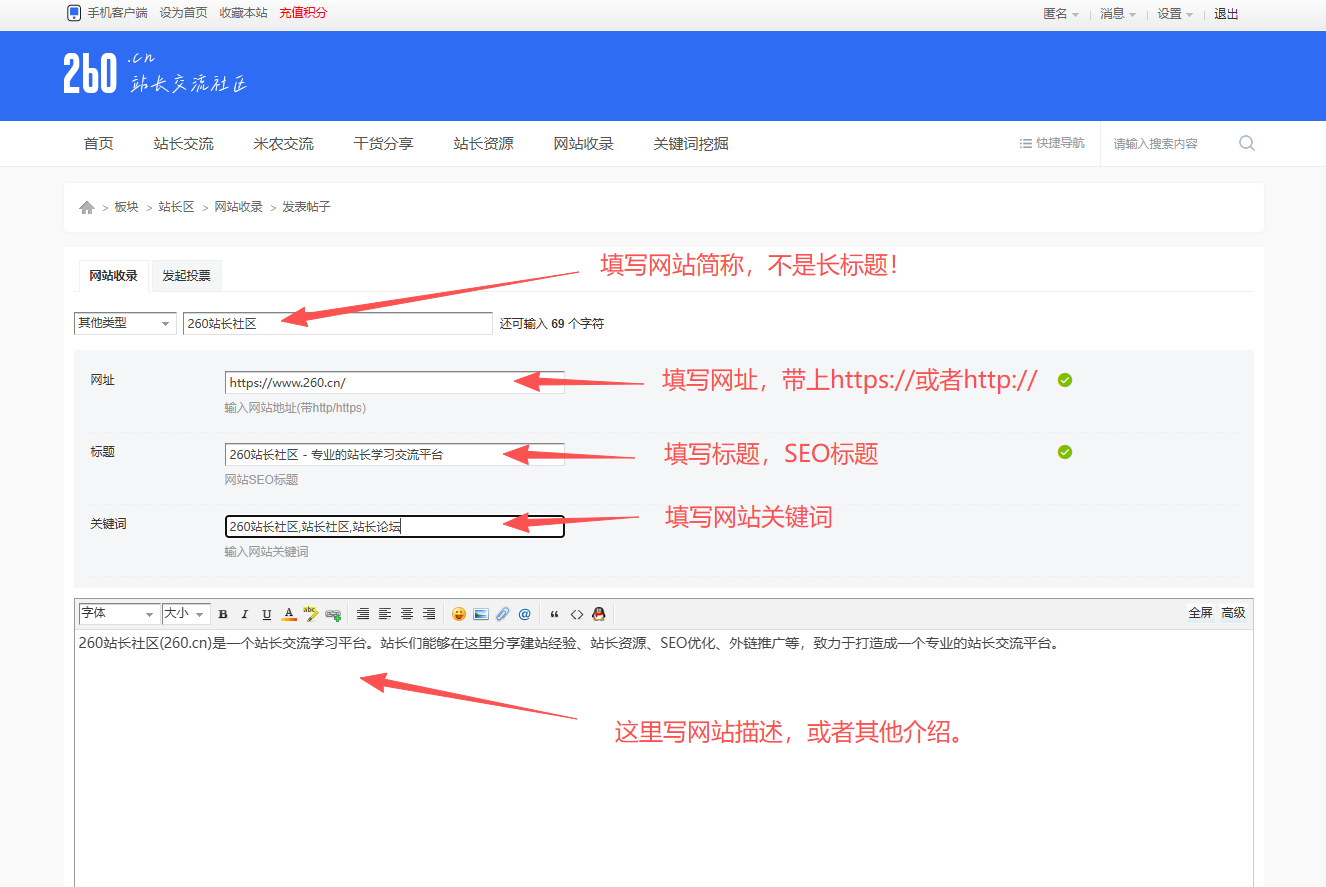Apply bold formatting in the editor
Image resolution: width=1326 pixels, height=887 pixels.
tap(222, 614)
